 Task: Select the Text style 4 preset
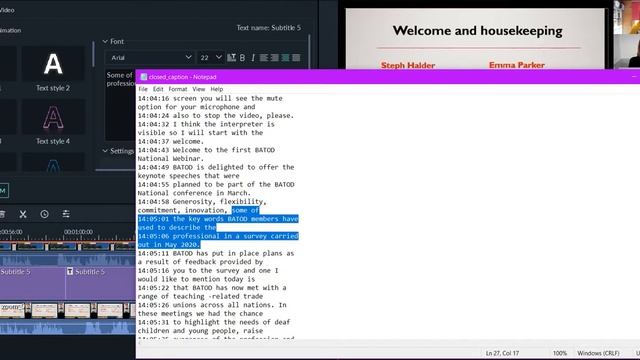click(53, 122)
